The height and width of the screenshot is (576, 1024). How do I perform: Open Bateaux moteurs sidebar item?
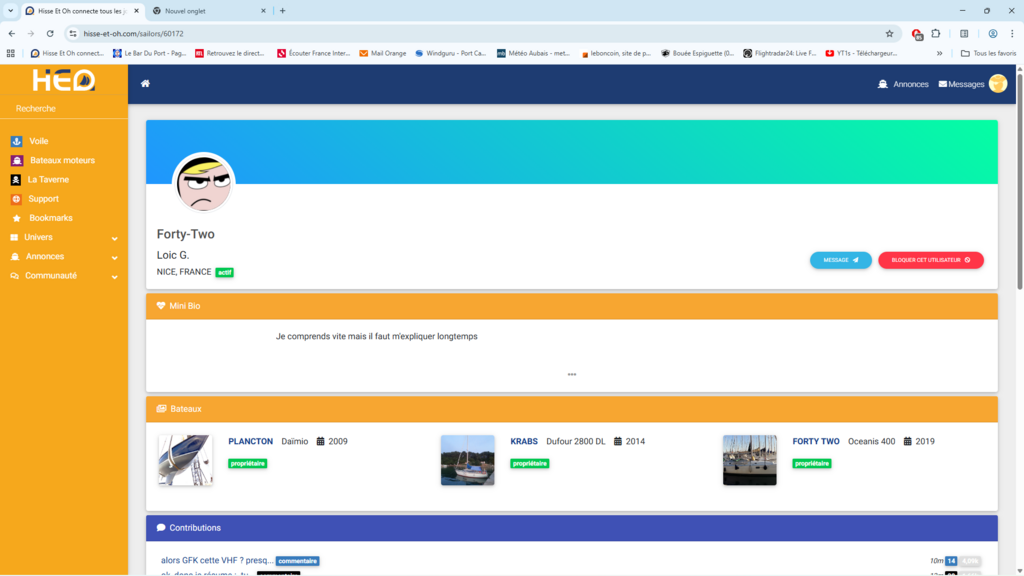(61, 160)
